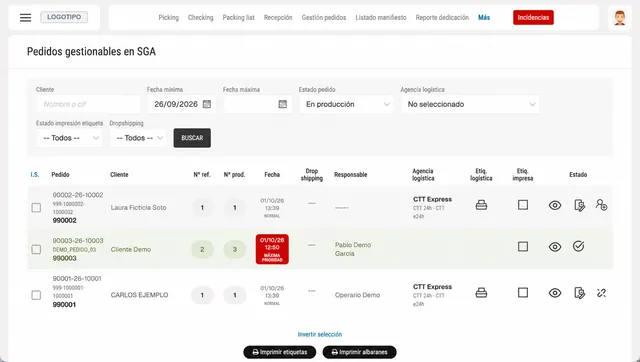
Task: Open Recepción section
Action: [x=278, y=18]
